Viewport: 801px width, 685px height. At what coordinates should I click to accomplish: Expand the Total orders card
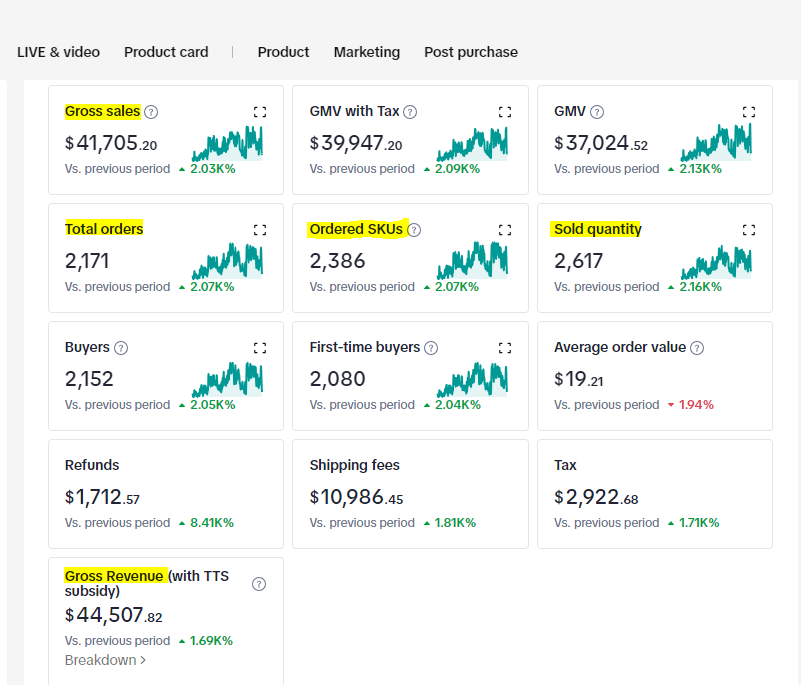pyautogui.click(x=260, y=230)
